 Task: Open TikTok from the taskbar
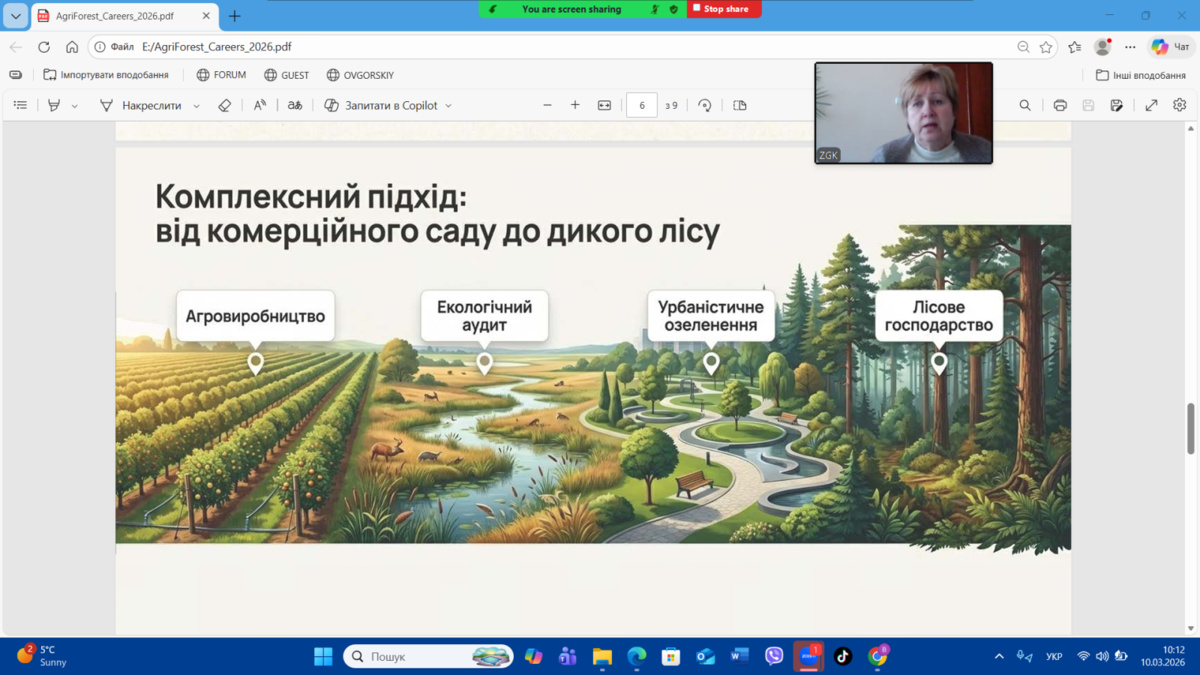843,656
